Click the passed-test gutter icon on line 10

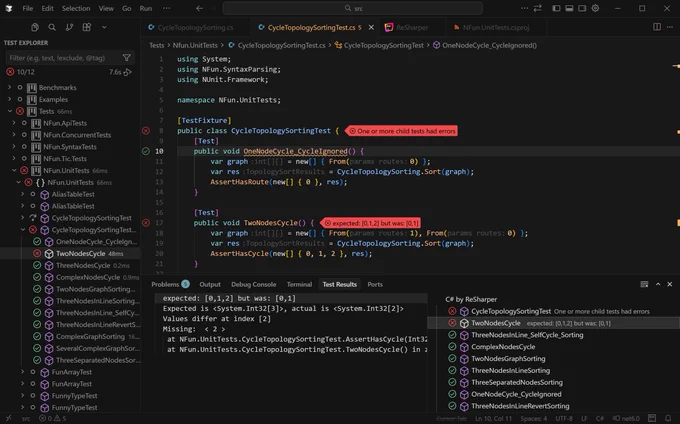click(146, 151)
